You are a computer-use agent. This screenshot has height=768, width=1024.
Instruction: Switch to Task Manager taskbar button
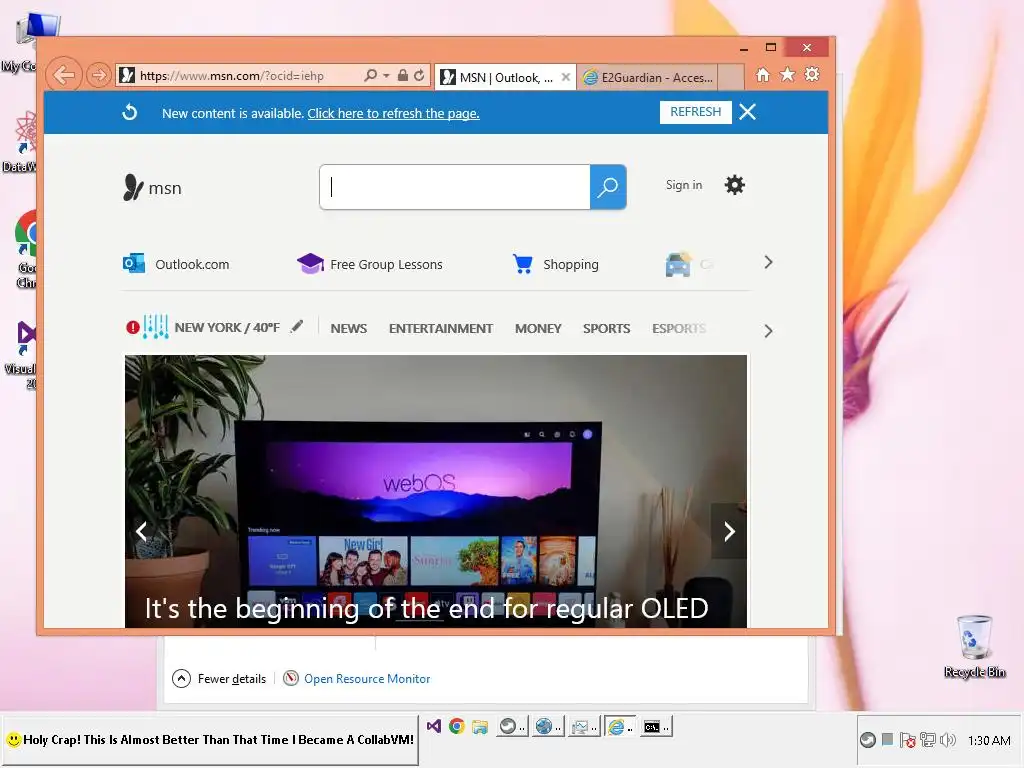click(584, 726)
